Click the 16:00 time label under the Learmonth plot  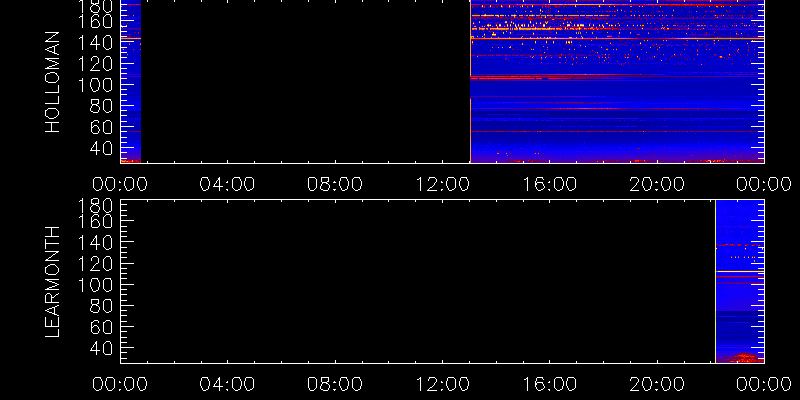click(549, 384)
